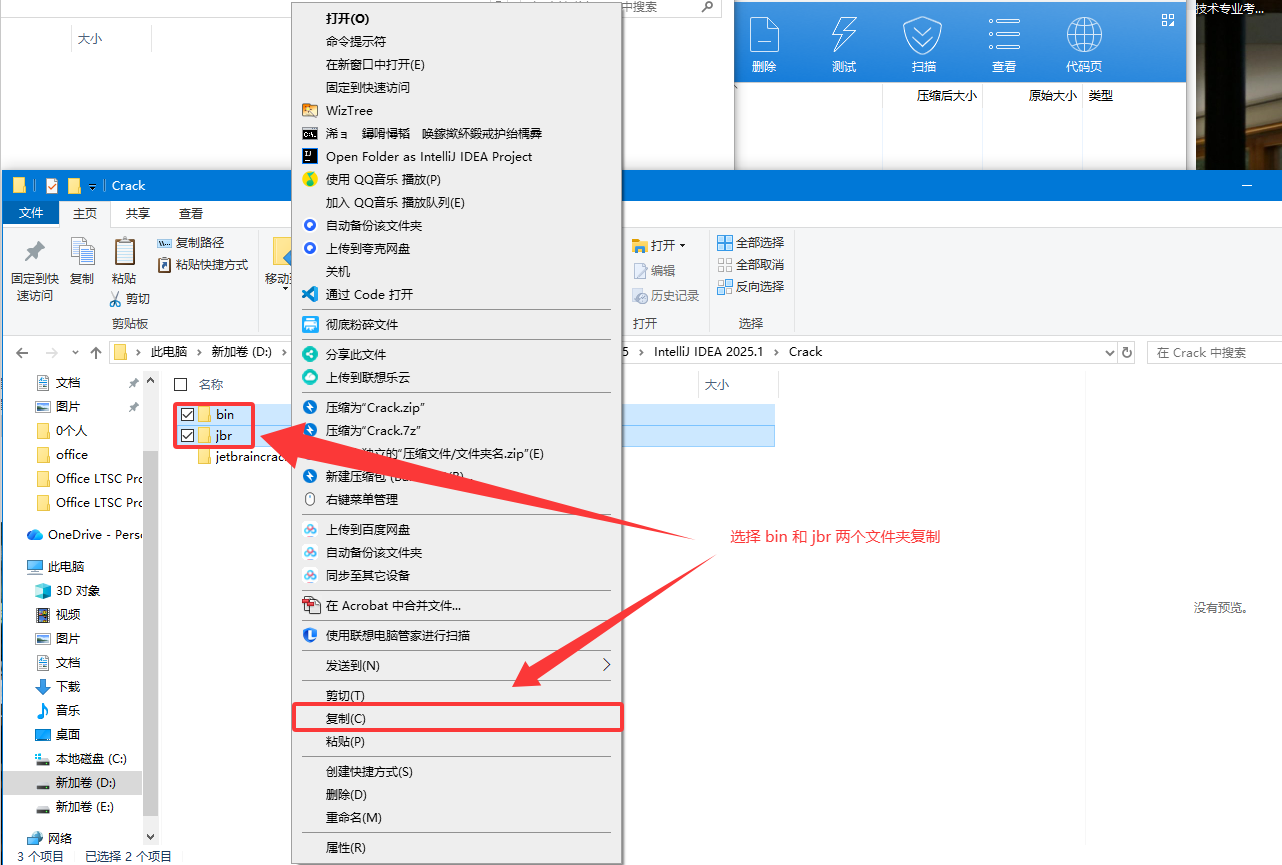Choose 分享此文件 menu entry
Viewport: 1282px width, 865px height.
pos(456,354)
